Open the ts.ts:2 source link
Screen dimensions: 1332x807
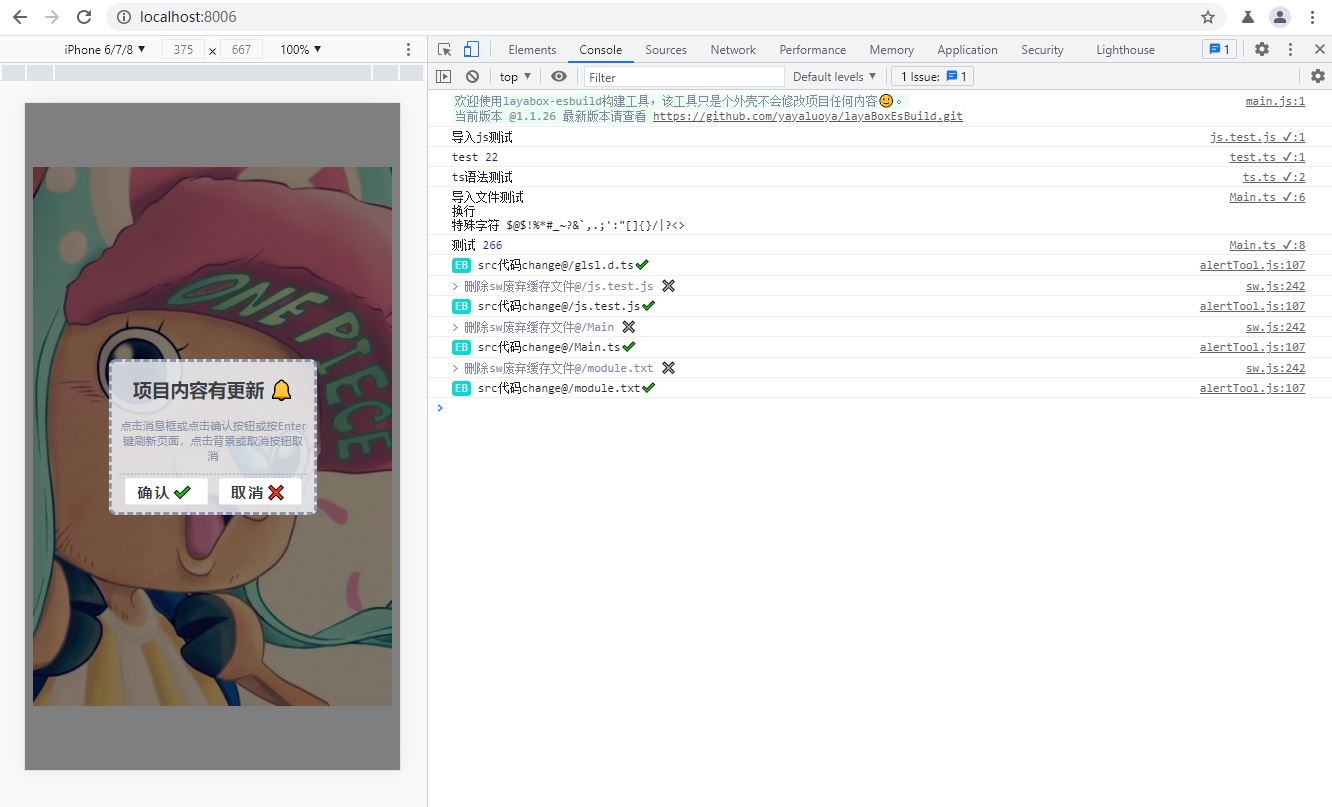pos(1274,177)
